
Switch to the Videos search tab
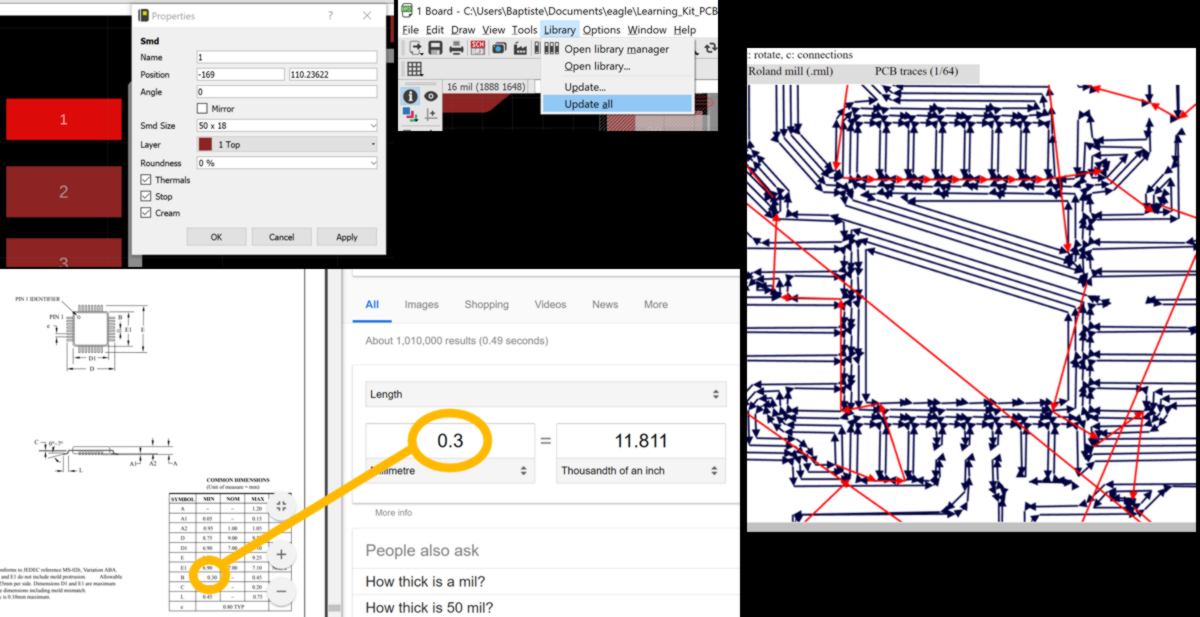click(x=550, y=304)
